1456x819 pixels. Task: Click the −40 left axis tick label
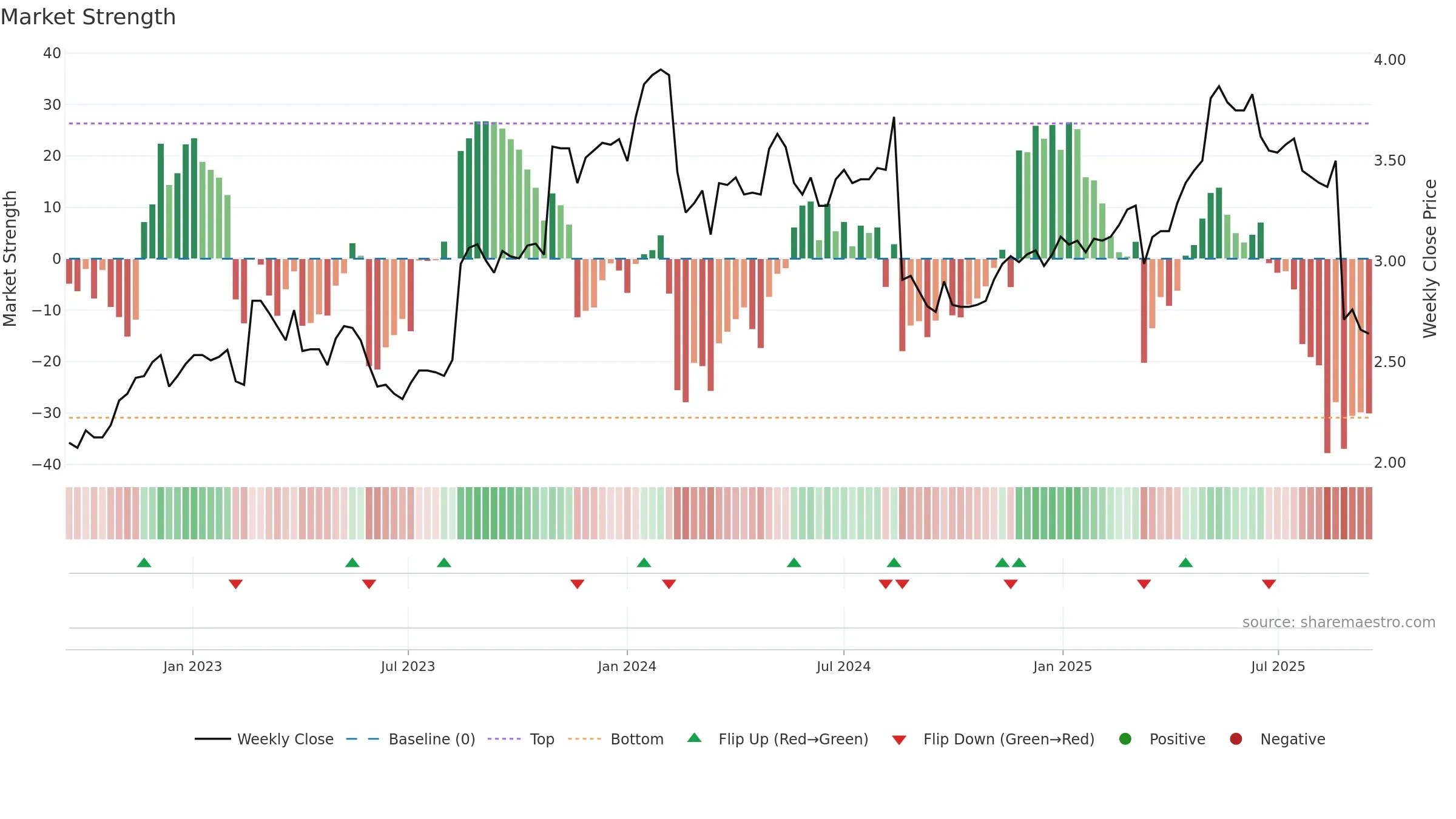47,464
